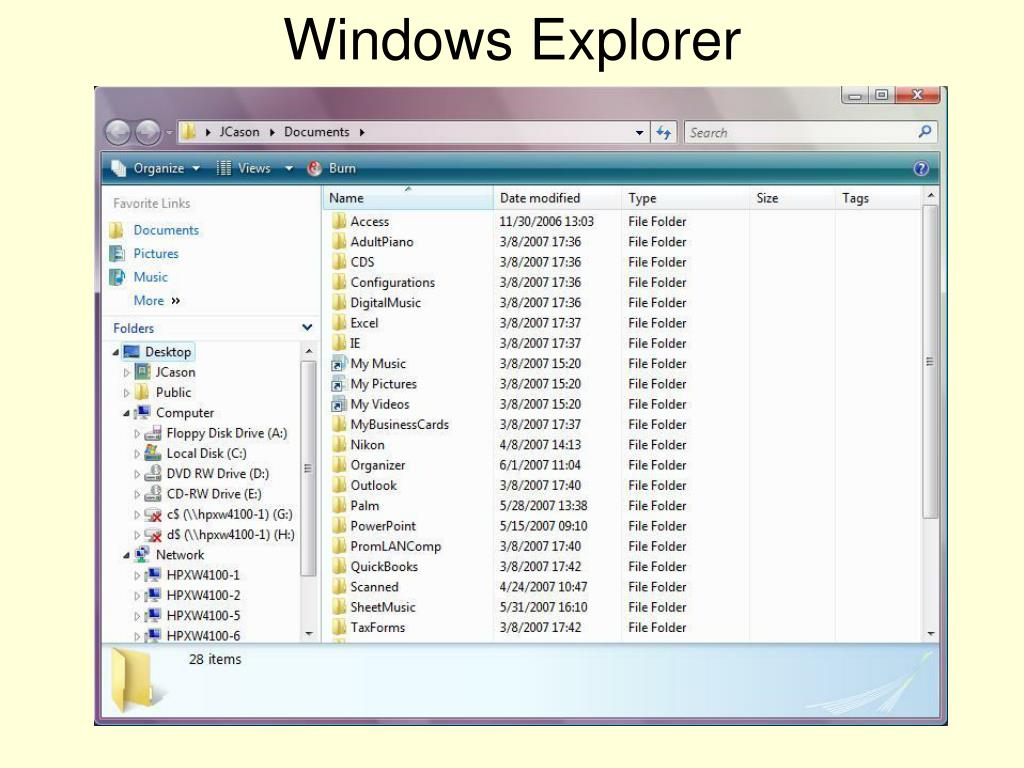The width and height of the screenshot is (1024, 768).
Task: Click the file list vertical scrollbar thumb
Action: [931, 362]
